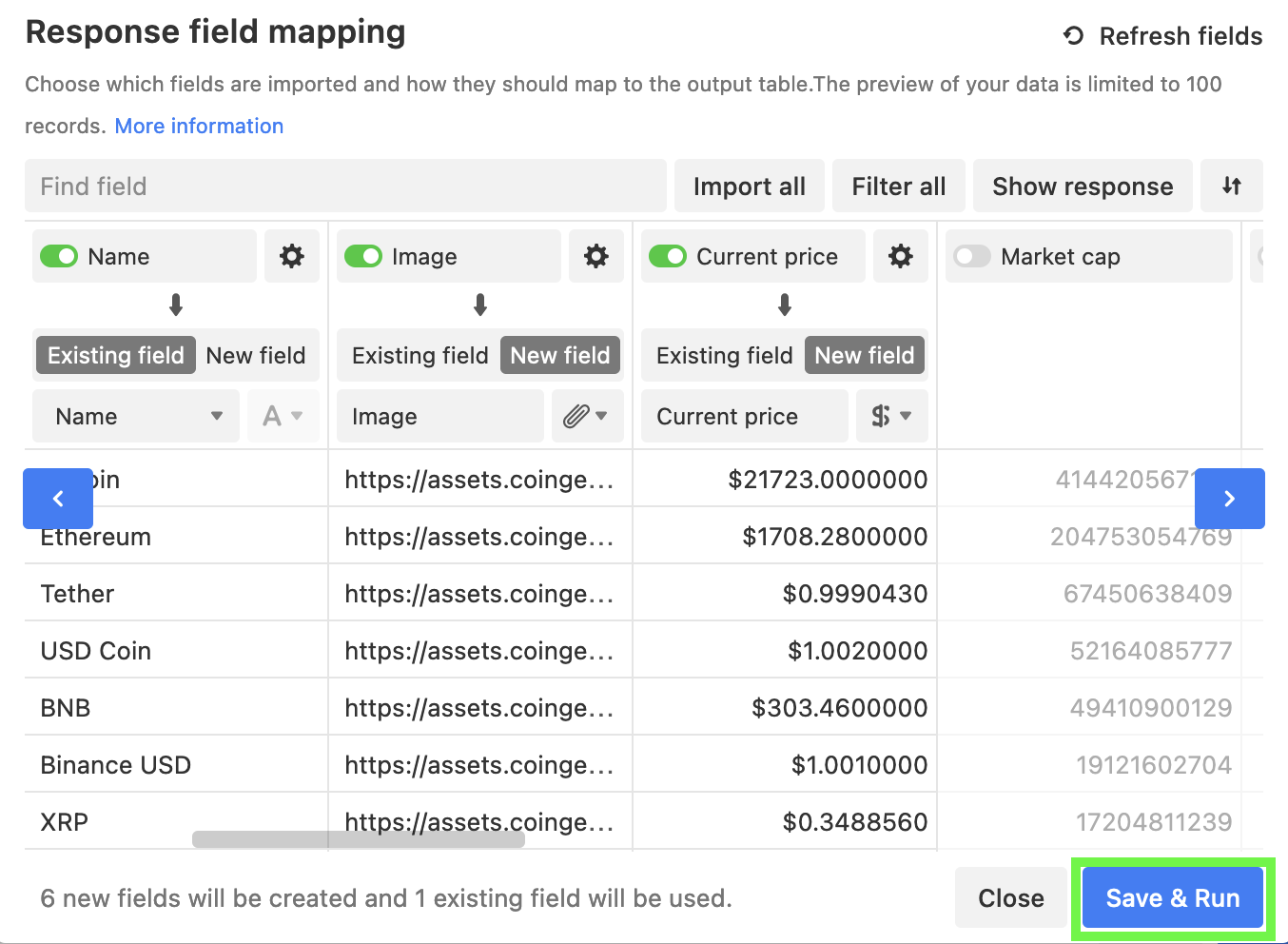Toggle off the Current price field import
Viewport: 1288px width, 944px height.
coord(668,257)
